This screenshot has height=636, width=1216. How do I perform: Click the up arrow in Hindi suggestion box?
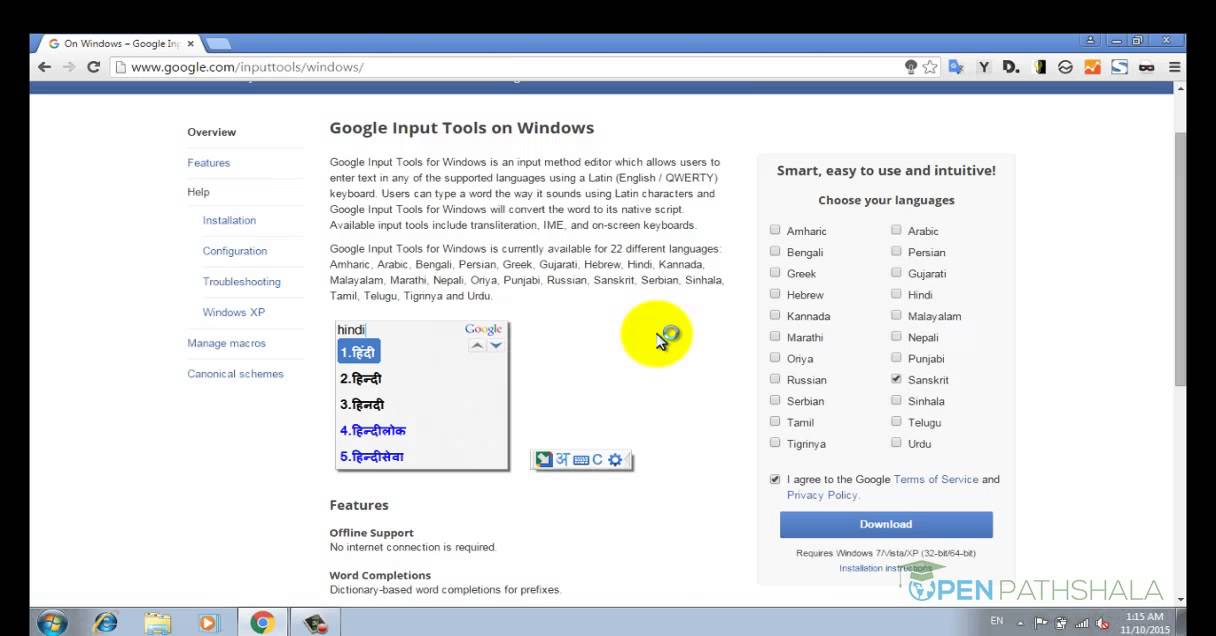tap(477, 345)
